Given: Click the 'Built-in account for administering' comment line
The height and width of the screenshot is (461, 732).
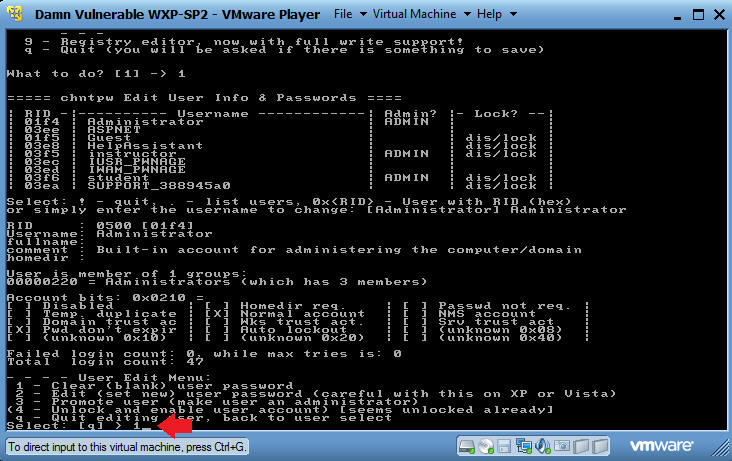Looking at the screenshot, I should (294, 250).
